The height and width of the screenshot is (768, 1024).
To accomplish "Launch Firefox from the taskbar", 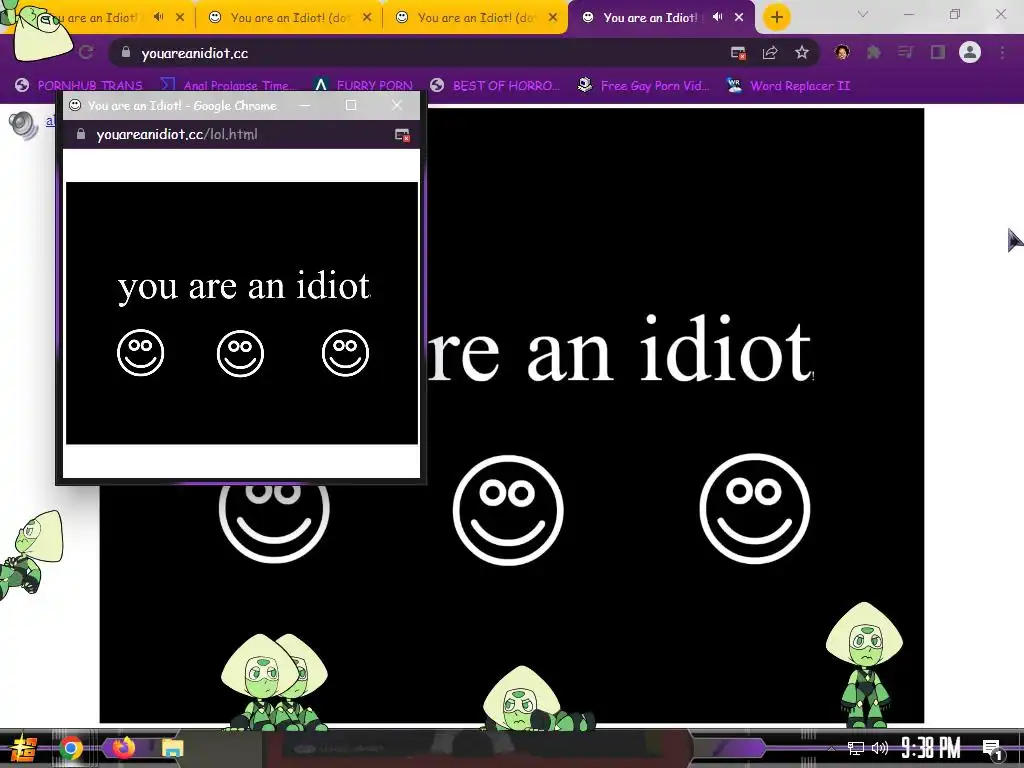I will click(x=123, y=748).
